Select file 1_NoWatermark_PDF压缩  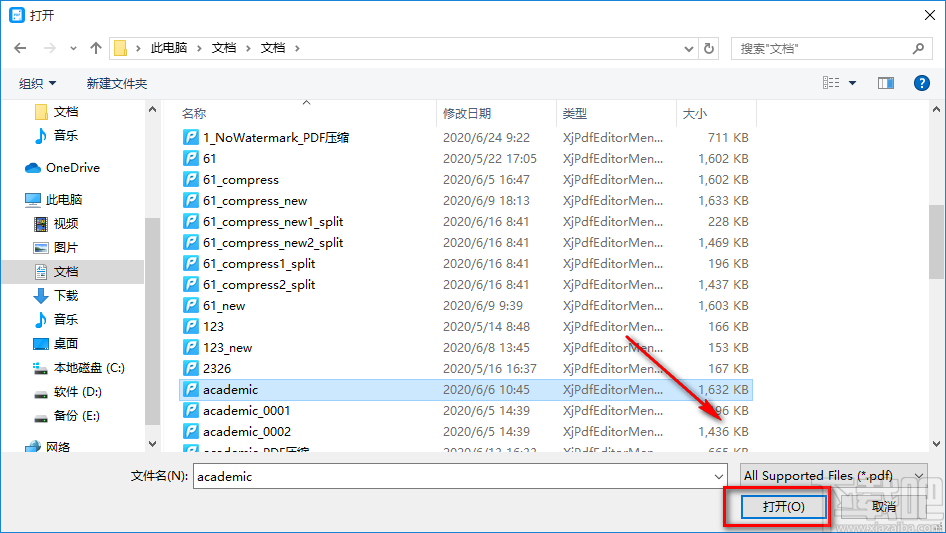coord(276,138)
